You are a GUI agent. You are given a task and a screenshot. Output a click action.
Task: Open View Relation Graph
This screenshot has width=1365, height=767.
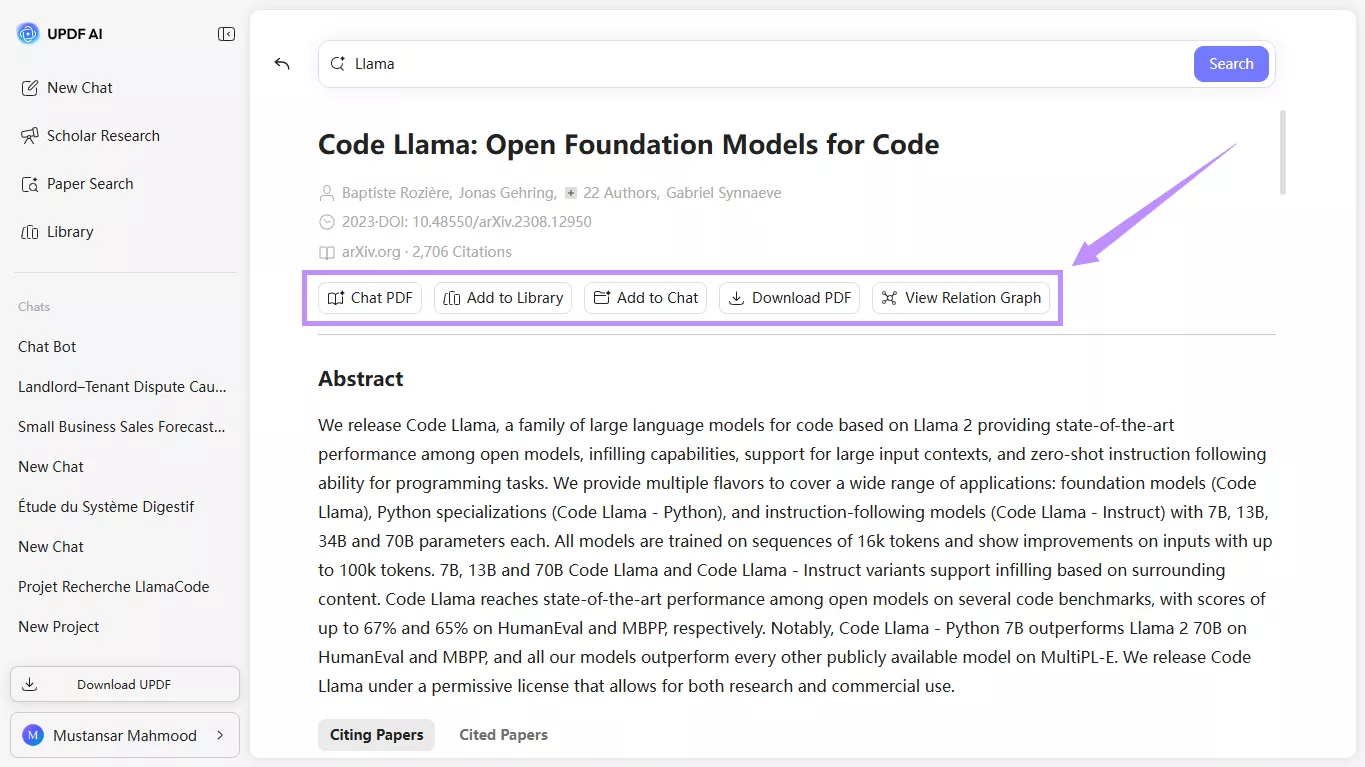[x=961, y=298]
